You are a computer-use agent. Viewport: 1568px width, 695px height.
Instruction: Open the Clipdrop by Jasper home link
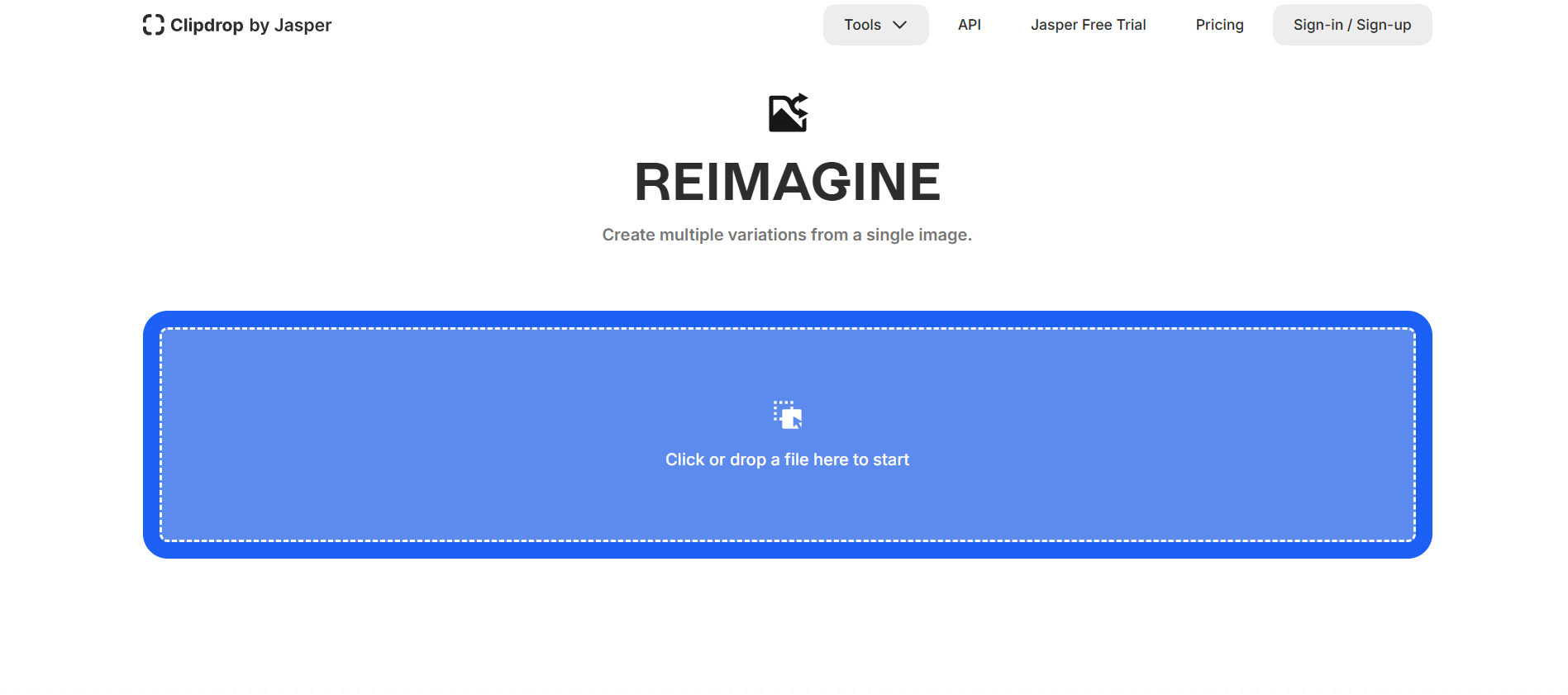[237, 25]
